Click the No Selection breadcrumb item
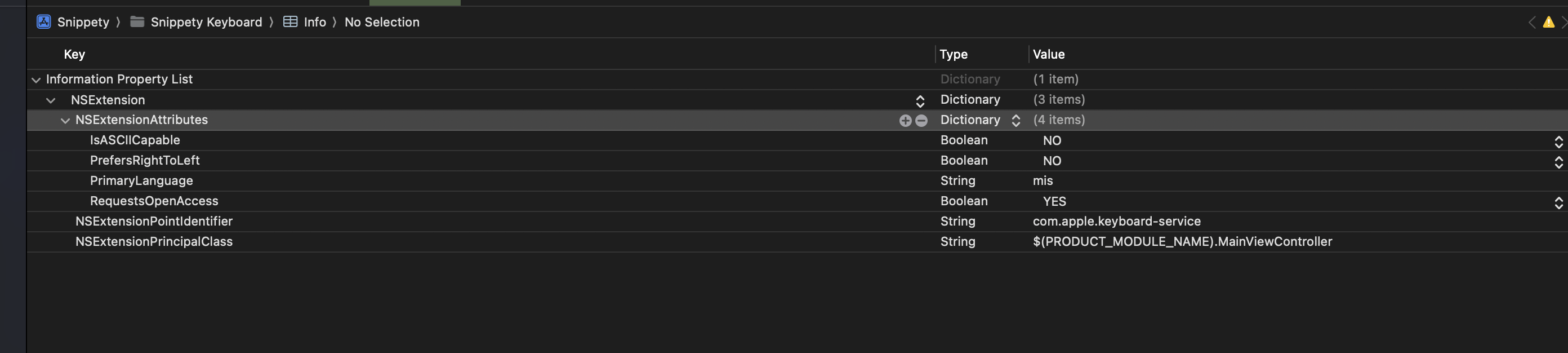This screenshot has height=353, width=1568. tap(382, 22)
